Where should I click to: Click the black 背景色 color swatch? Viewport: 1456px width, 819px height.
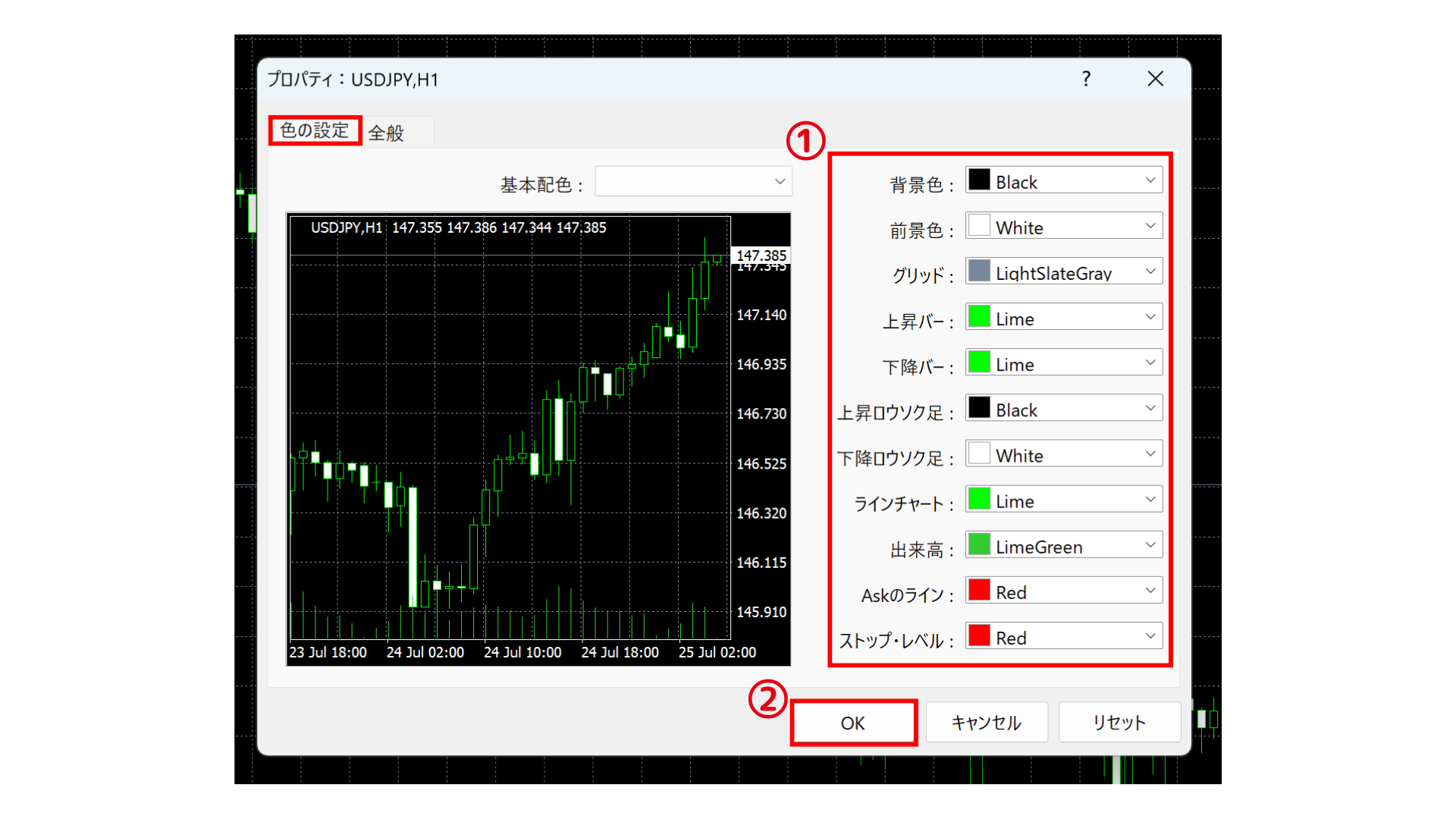point(979,180)
